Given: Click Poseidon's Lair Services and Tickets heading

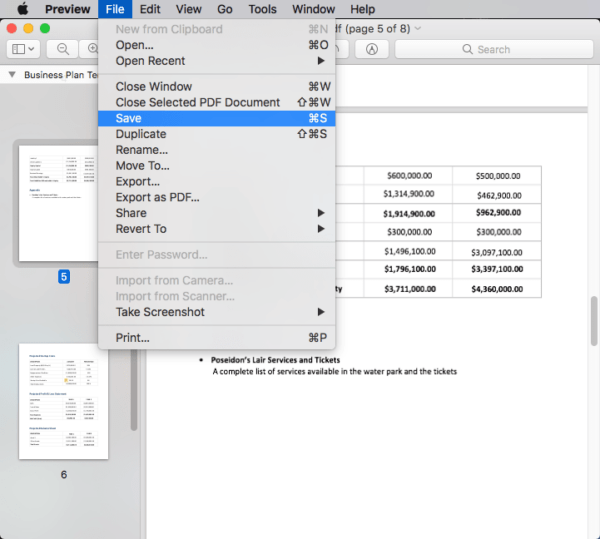Looking at the screenshot, I should click(275, 360).
